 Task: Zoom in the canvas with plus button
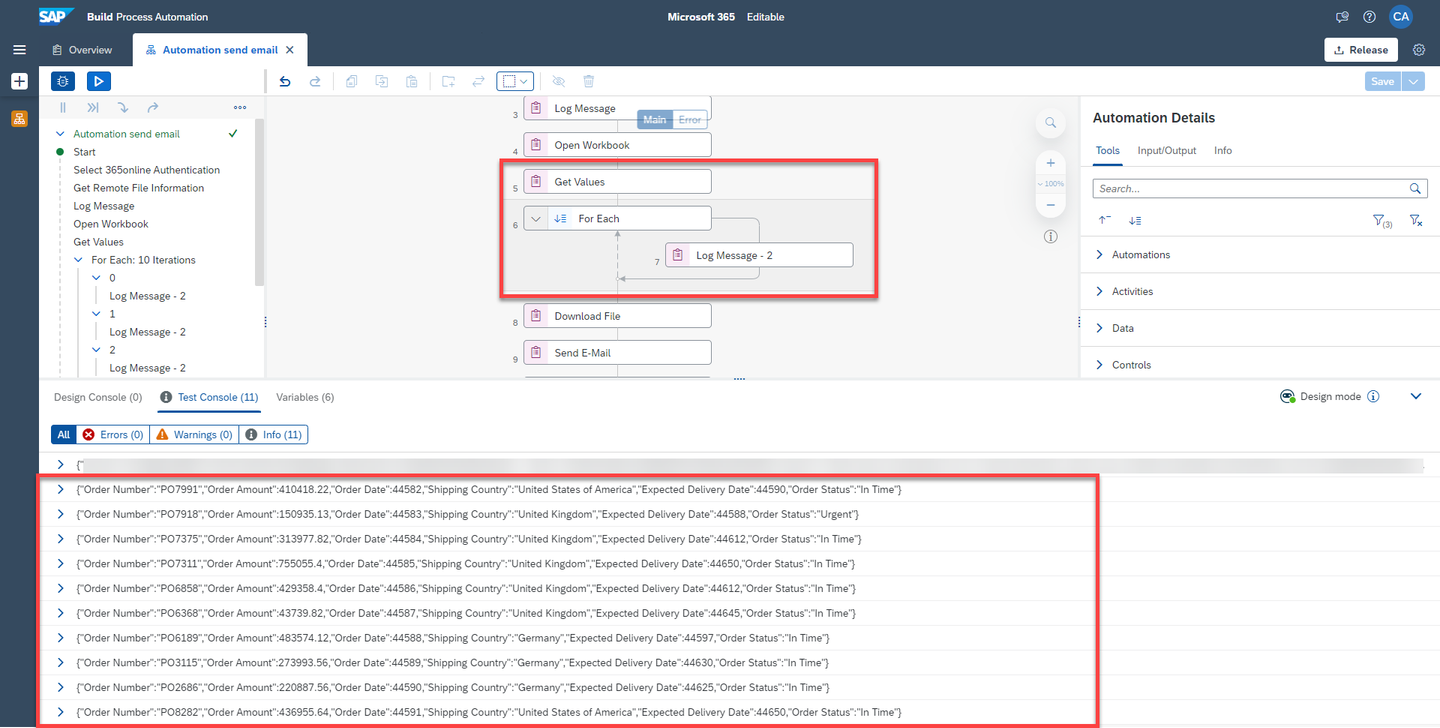click(x=1051, y=163)
